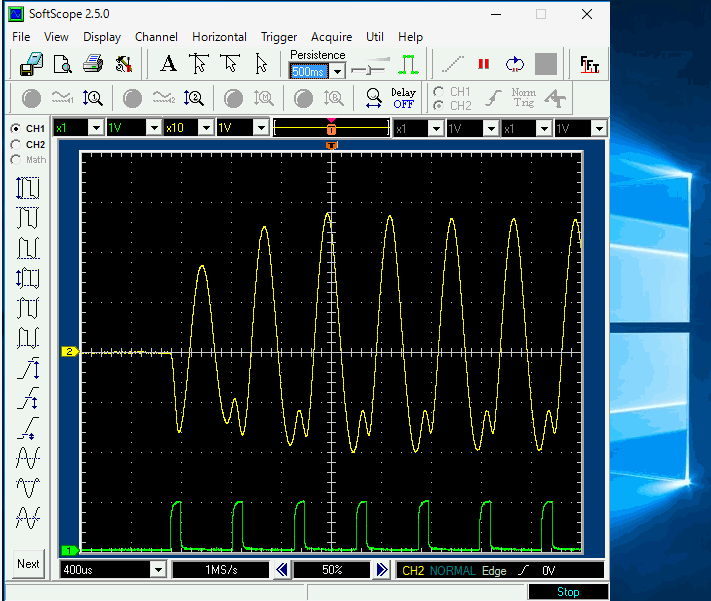Toggle the Delay OFF button
This screenshot has width=711, height=601.
click(x=403, y=98)
